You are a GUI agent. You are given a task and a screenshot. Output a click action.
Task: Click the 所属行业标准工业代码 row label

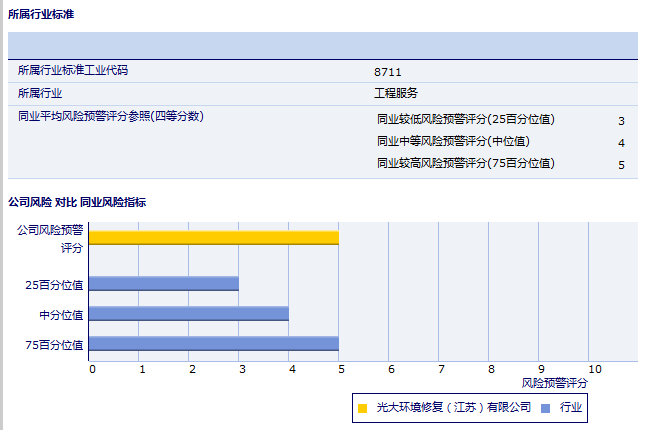tap(73, 71)
